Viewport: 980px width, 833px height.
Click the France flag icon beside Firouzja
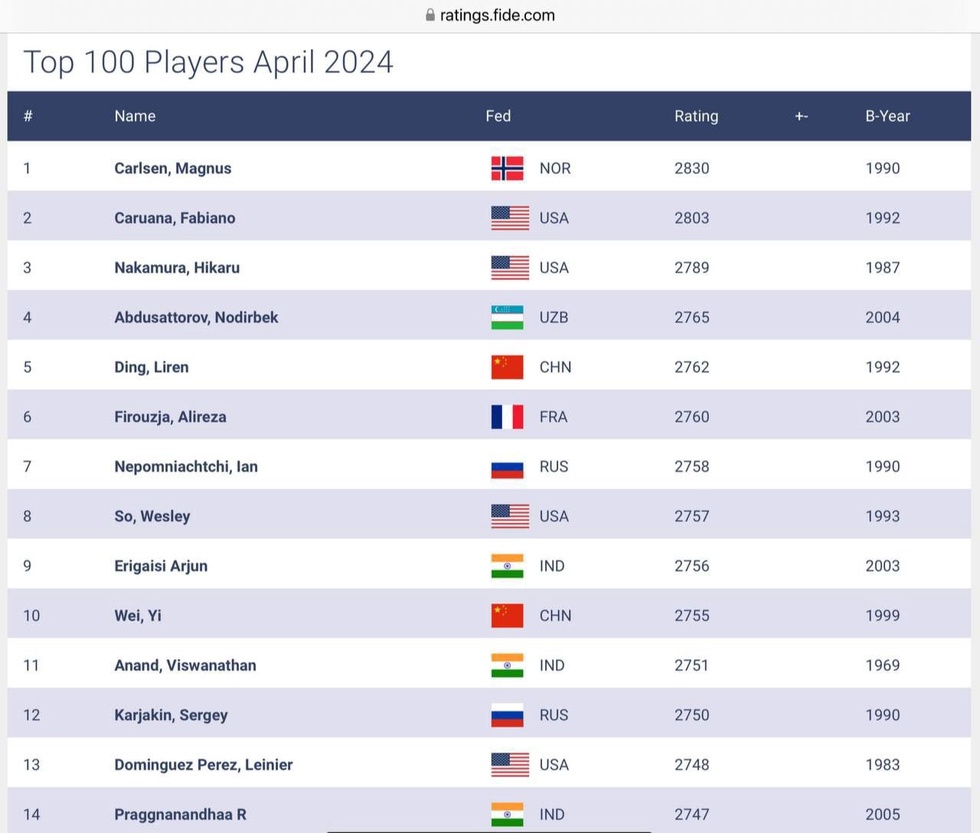point(507,417)
